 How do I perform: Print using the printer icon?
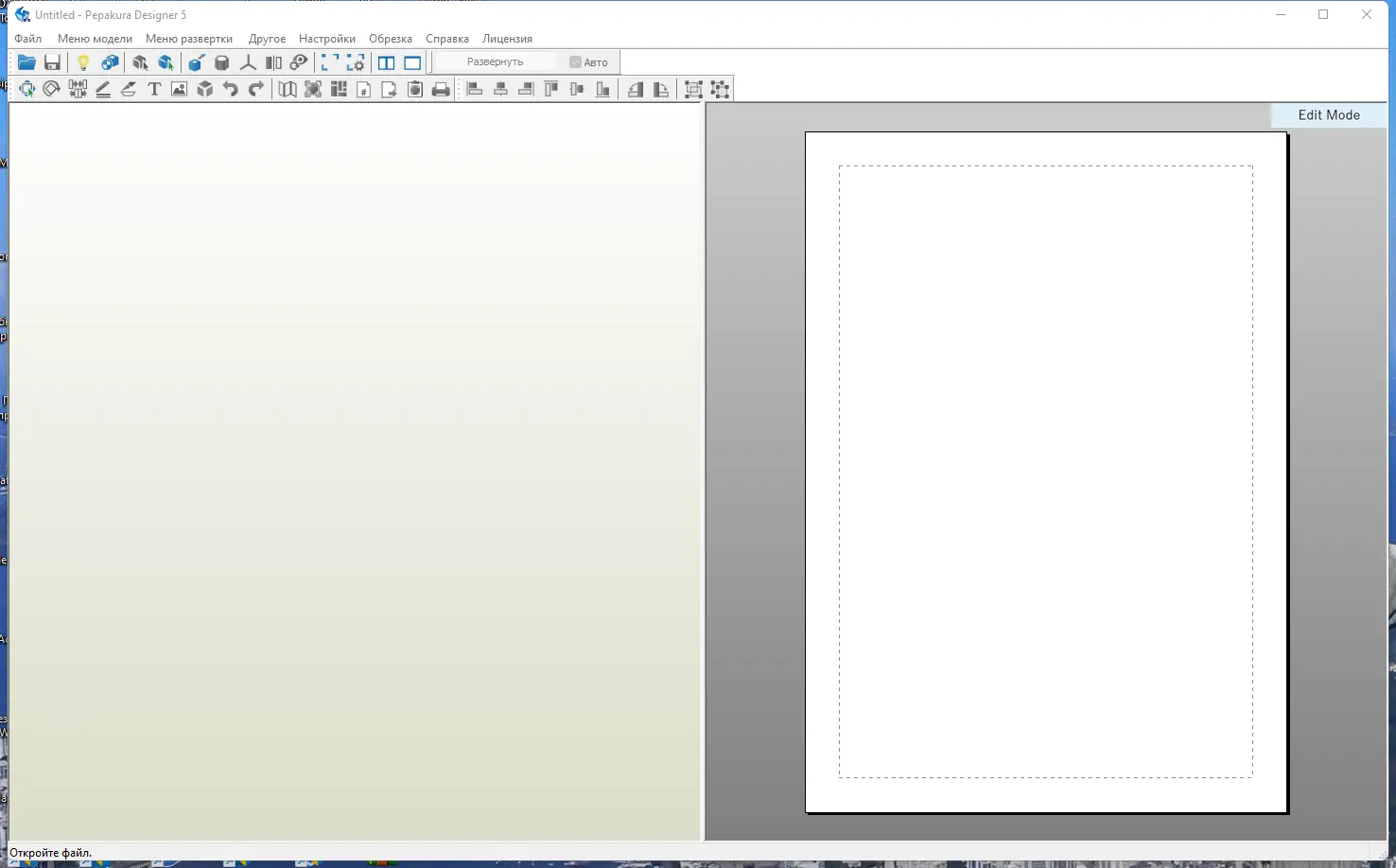point(441,89)
